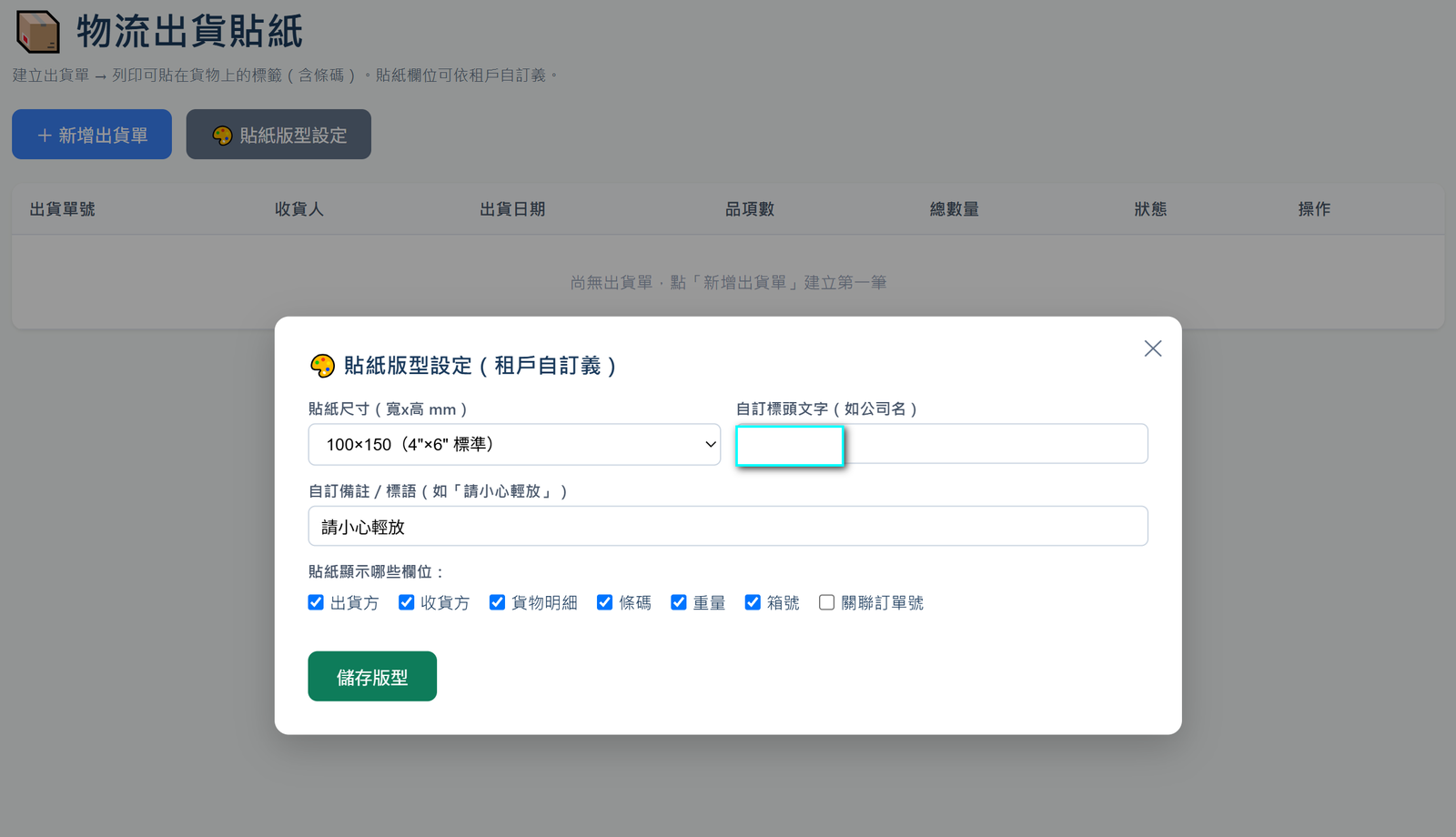1456x837 pixels.
Task: Close the 貼紙版型設定 dialog
Action: click(1153, 348)
